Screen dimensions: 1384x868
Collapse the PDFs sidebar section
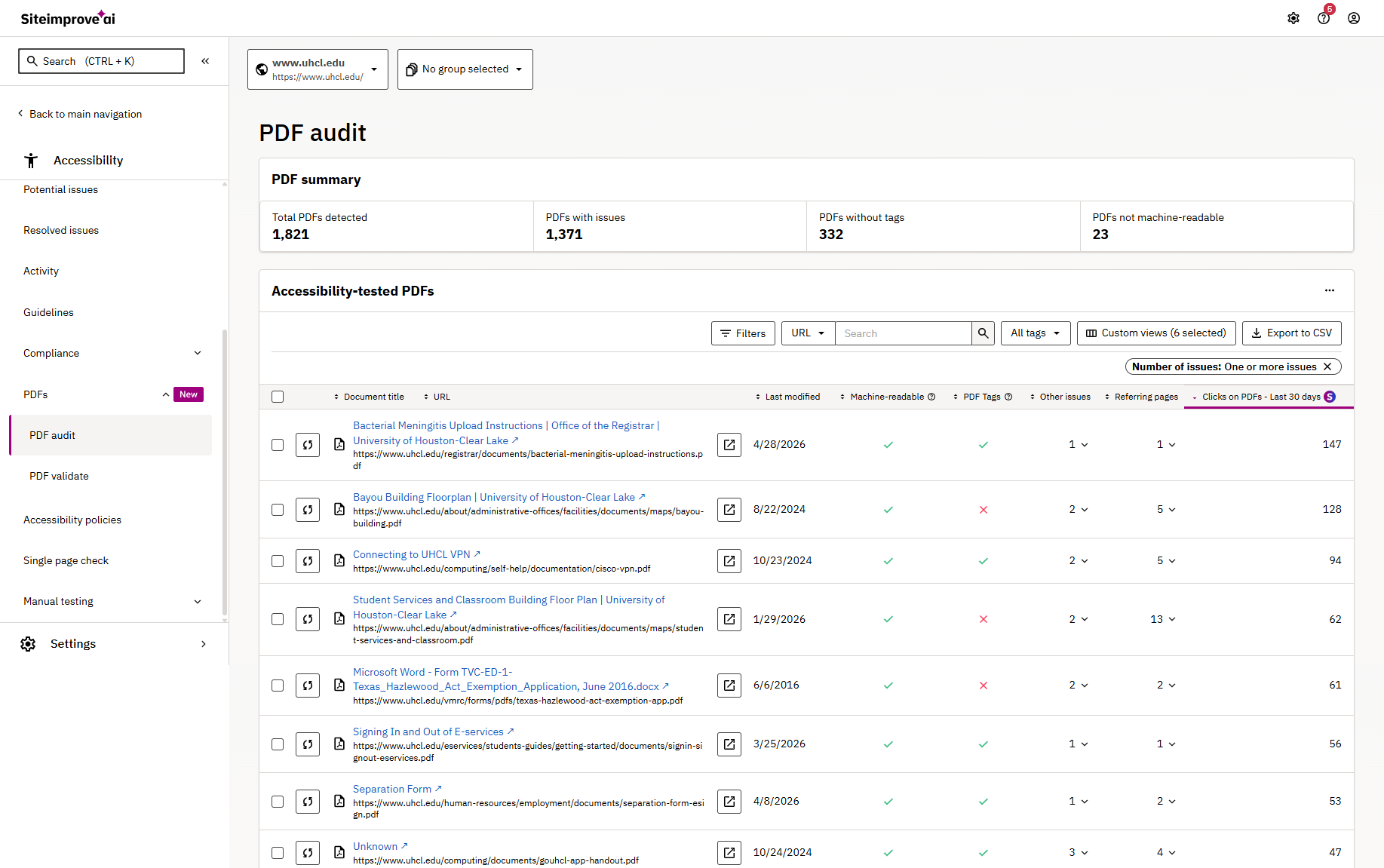point(166,394)
